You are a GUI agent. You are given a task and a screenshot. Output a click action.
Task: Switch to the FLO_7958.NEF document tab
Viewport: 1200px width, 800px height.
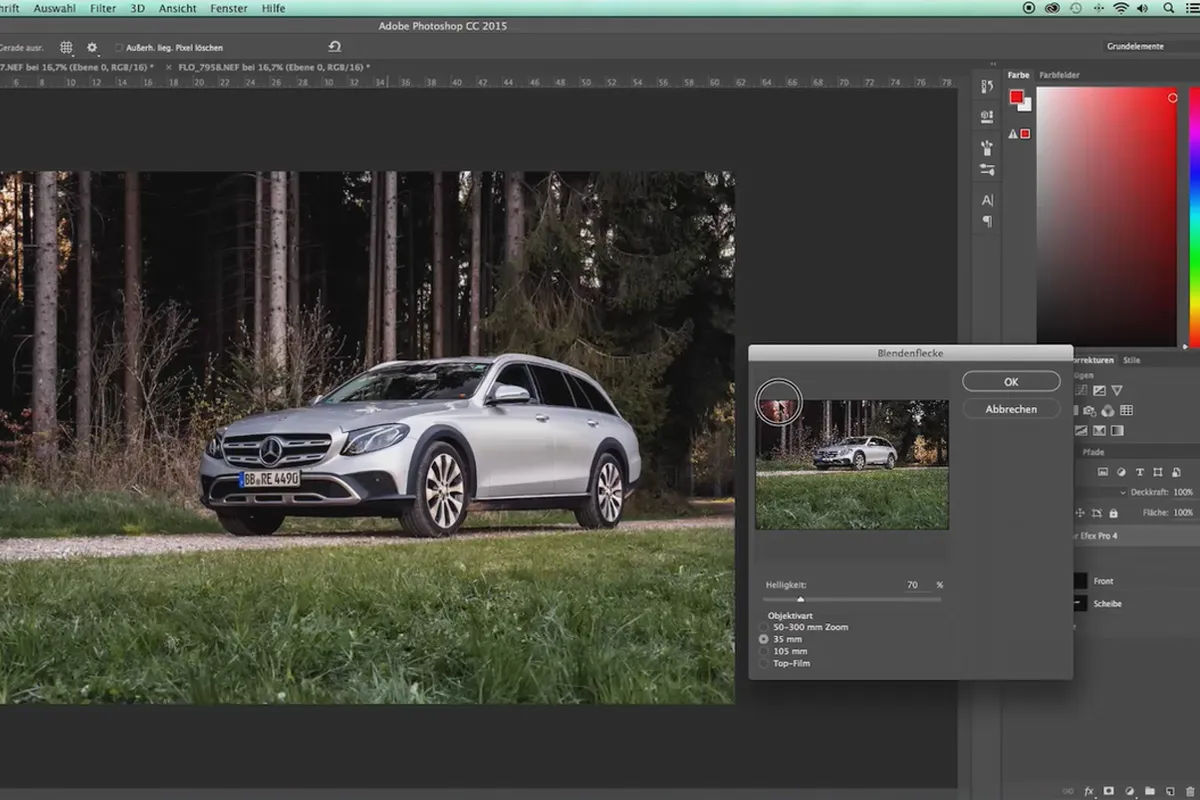[274, 67]
